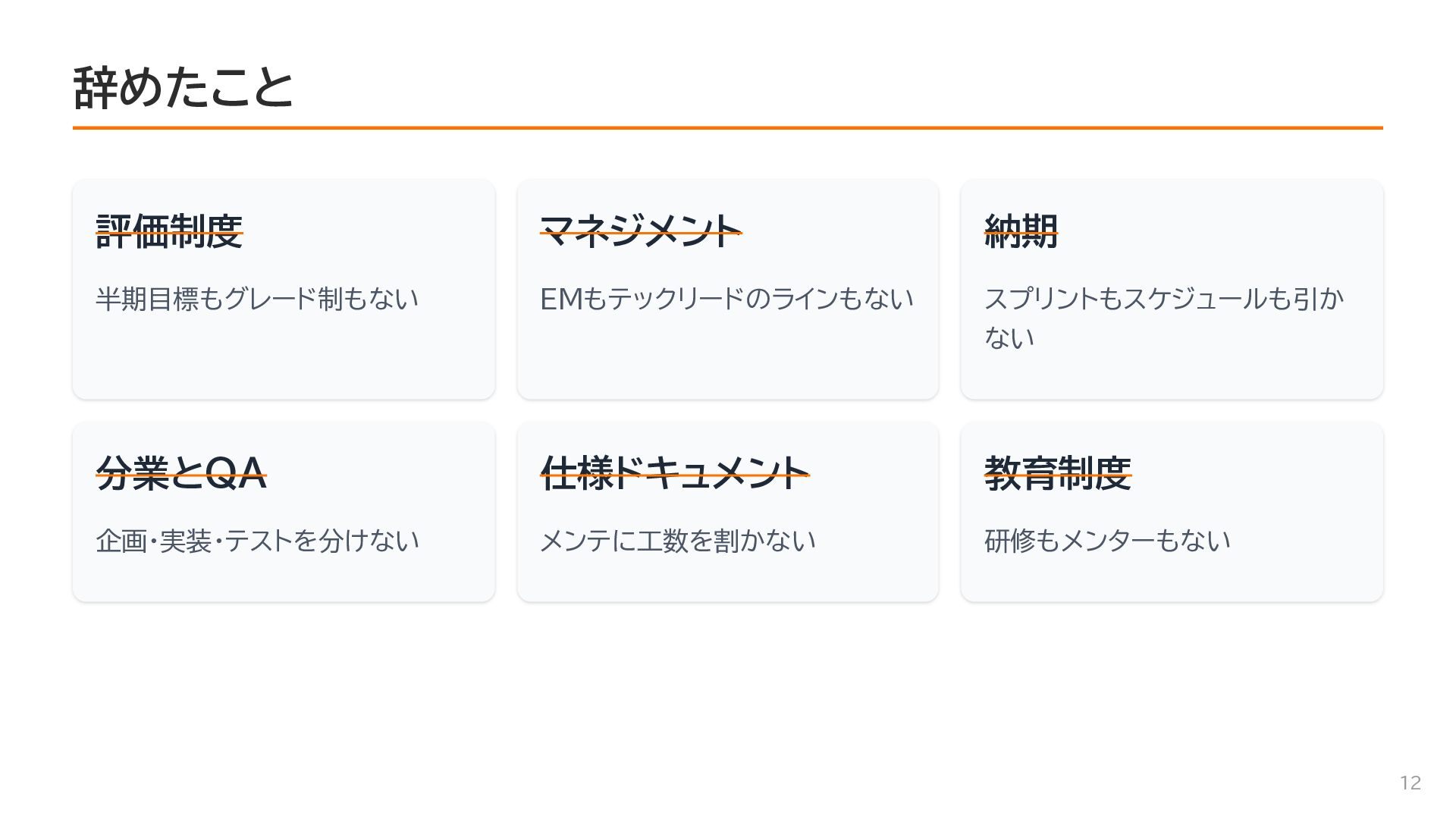
Task: Click the slide title 辞めたこと
Action: [183, 87]
